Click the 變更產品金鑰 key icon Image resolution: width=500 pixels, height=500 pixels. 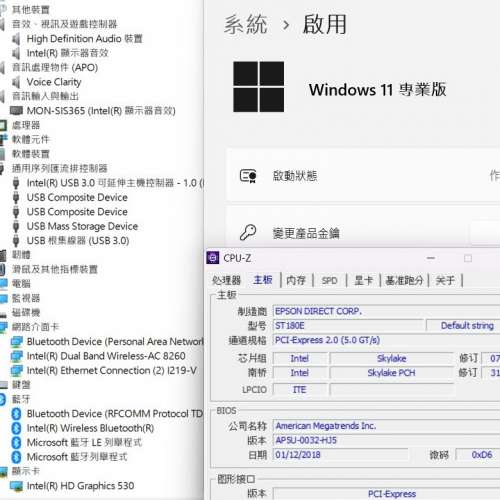(x=248, y=232)
